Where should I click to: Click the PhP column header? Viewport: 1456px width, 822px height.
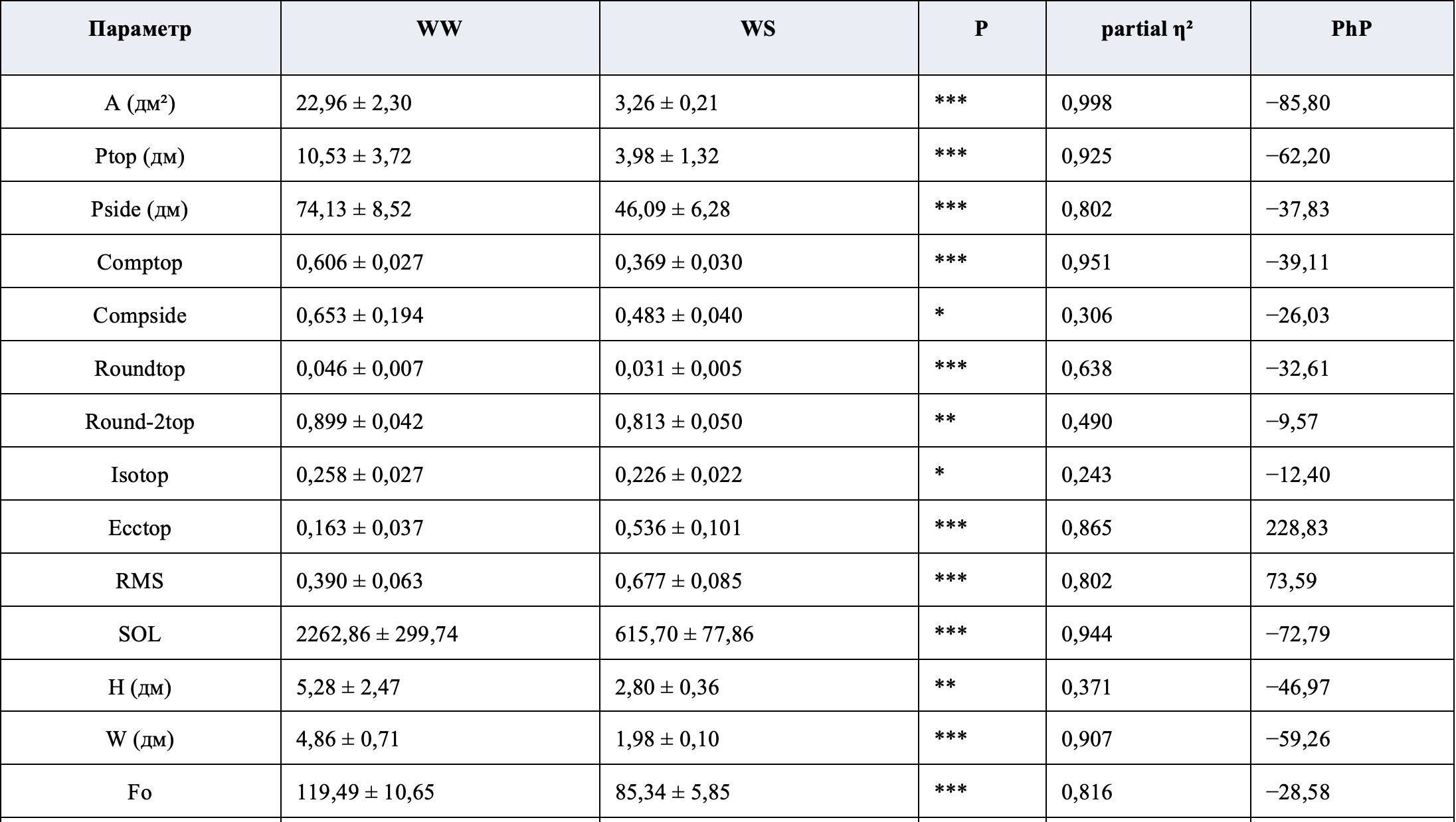pos(1352,29)
